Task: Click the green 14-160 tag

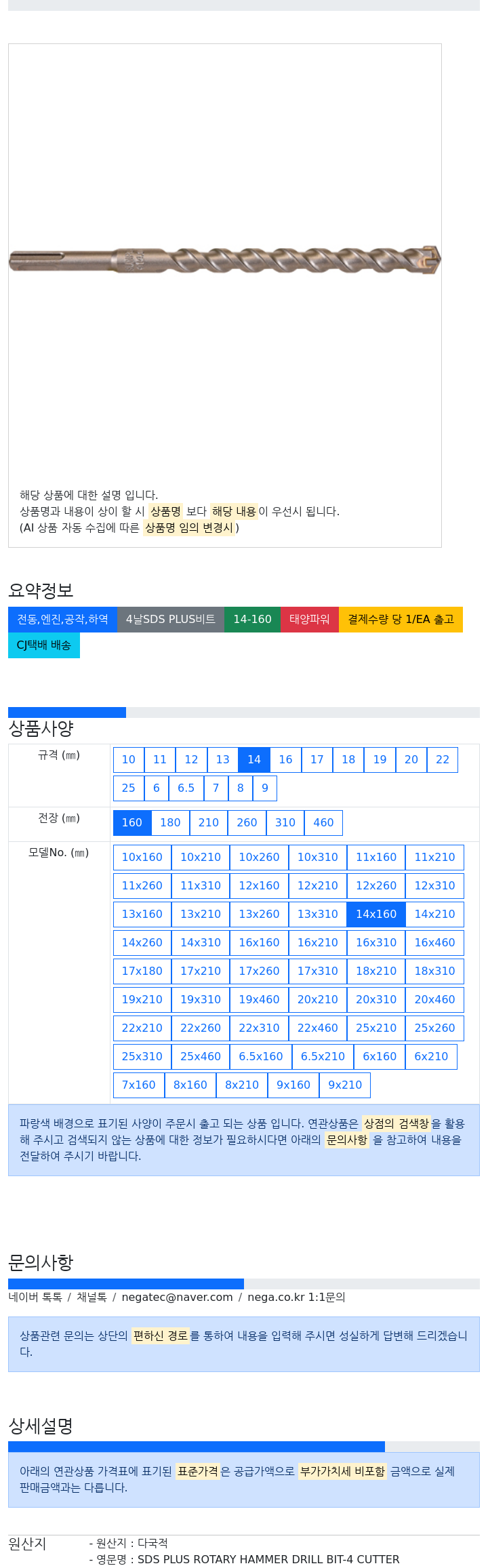Action: [x=252, y=620]
